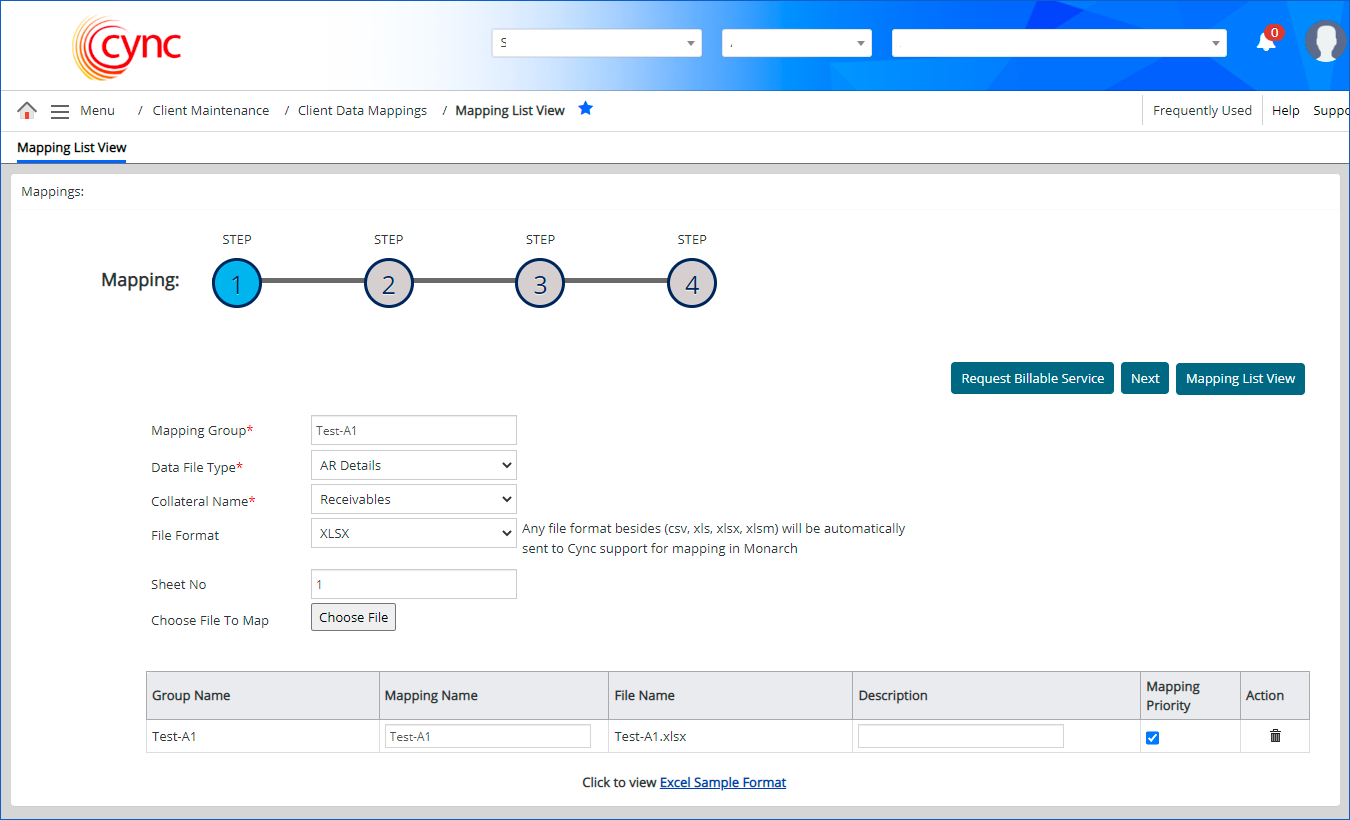Open the Excel Sample Format link
This screenshot has height=820, width=1350.
(x=723, y=783)
